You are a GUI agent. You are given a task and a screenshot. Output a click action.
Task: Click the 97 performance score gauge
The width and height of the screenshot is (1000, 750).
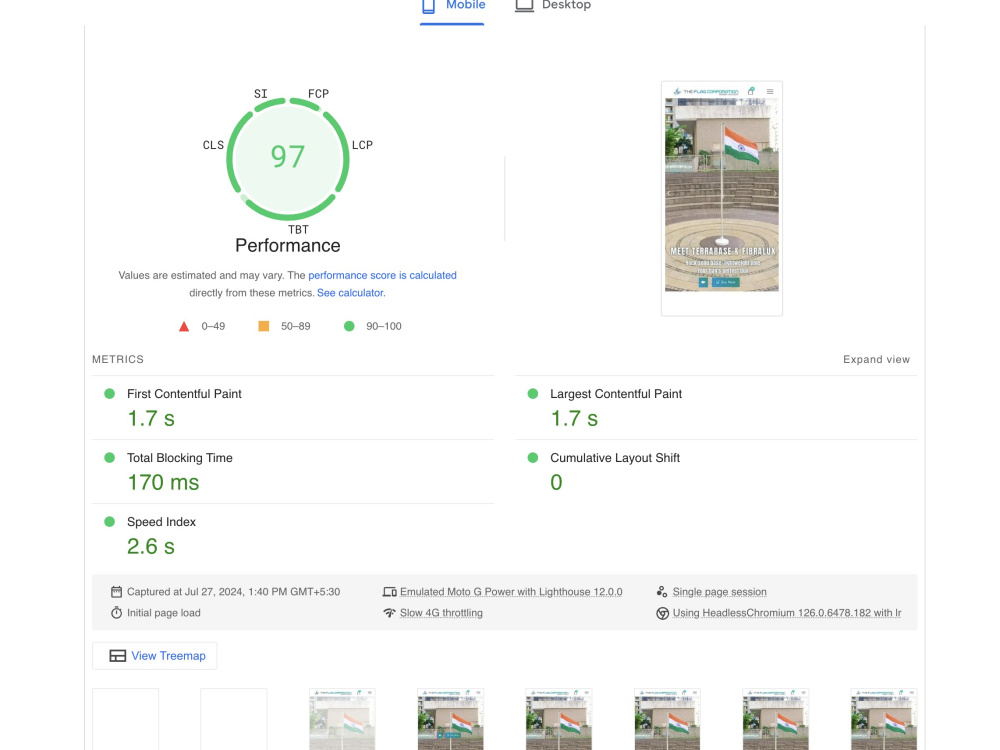288,158
